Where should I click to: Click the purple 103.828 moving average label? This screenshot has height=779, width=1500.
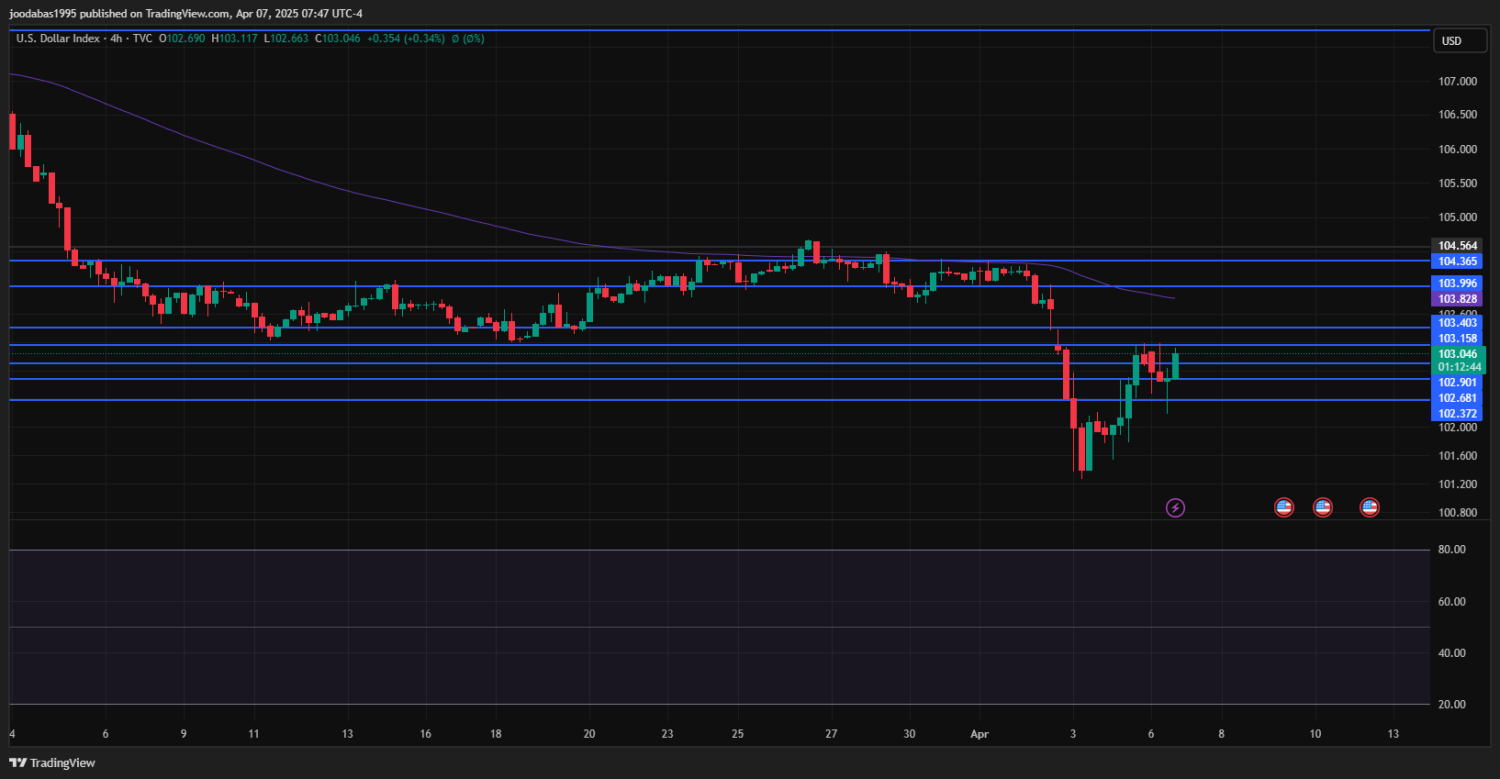tap(1458, 299)
